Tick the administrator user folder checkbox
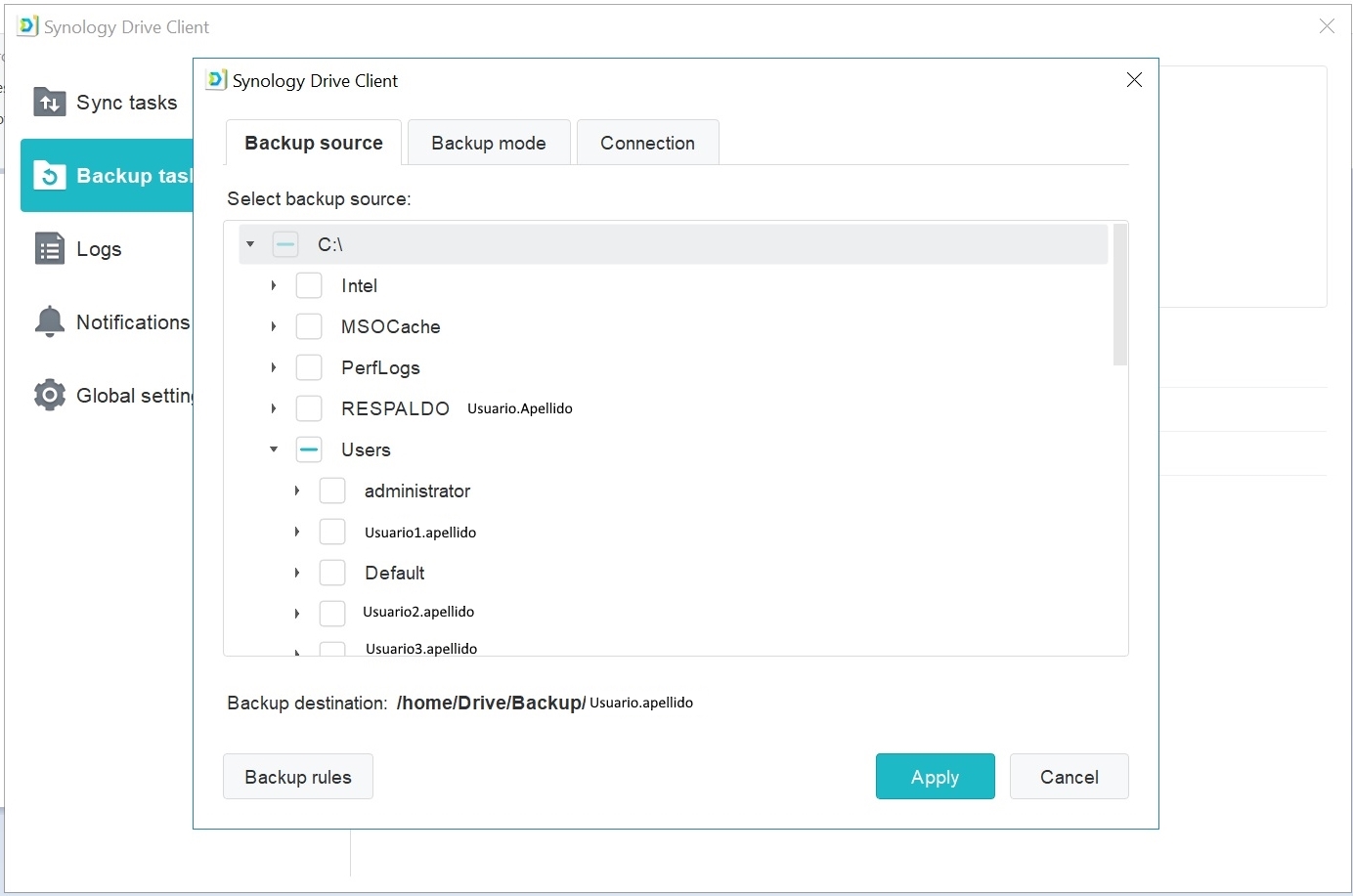 click(332, 491)
